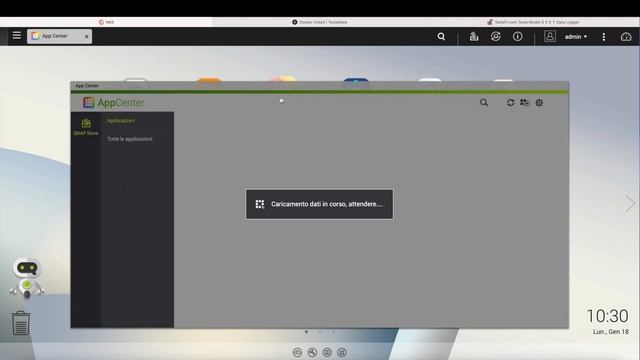Viewport: 640px width, 360px height.
Task: Switch to the Docker install TeslaMate tab
Action: tap(319, 22)
